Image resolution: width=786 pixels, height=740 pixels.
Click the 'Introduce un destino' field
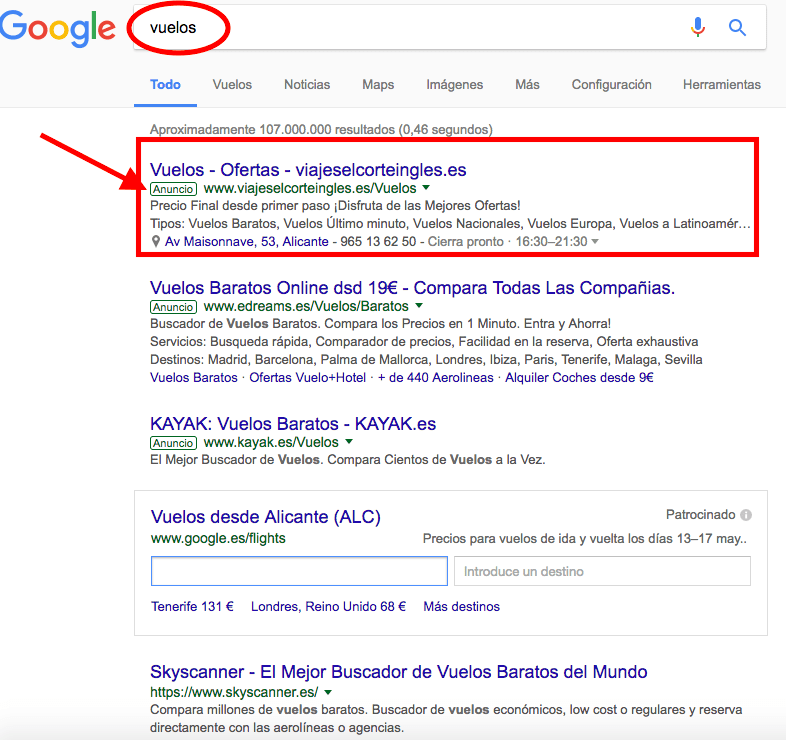[x=602, y=571]
